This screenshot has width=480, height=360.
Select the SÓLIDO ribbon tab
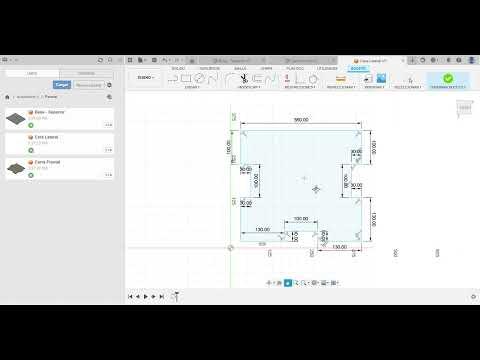click(x=178, y=68)
